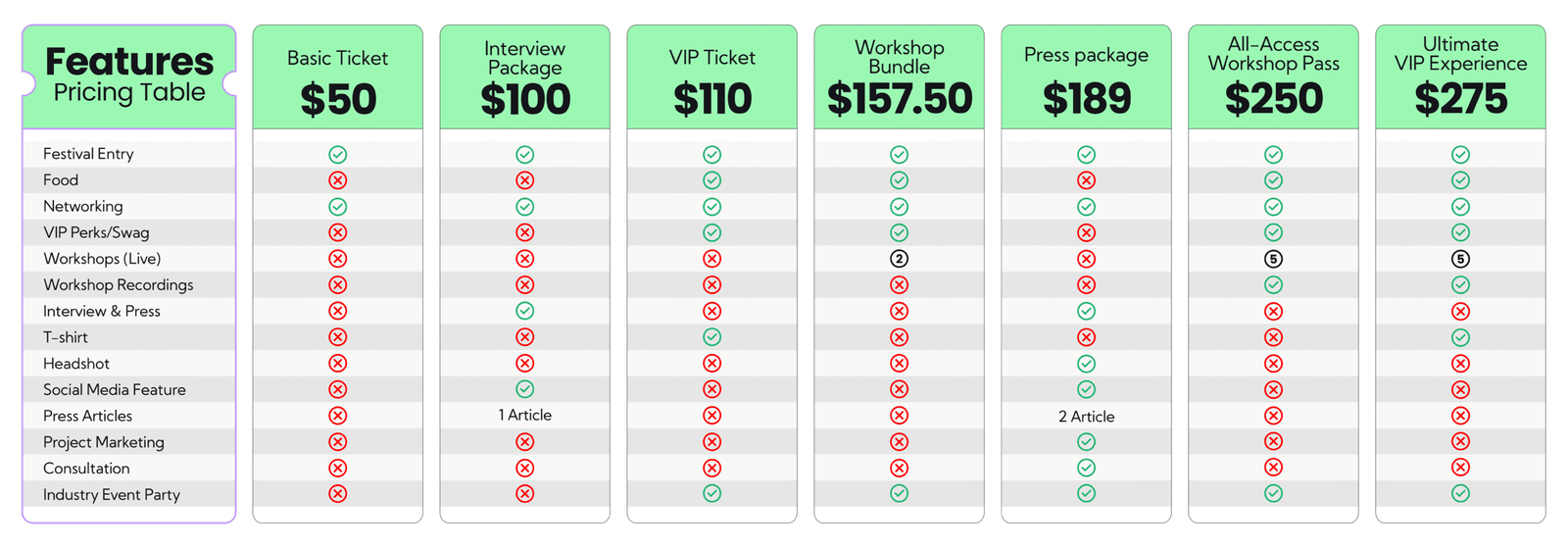Click the T-shirt checkmark under Ultimate VIP Experience
This screenshot has width=1568, height=548.
(1460, 337)
